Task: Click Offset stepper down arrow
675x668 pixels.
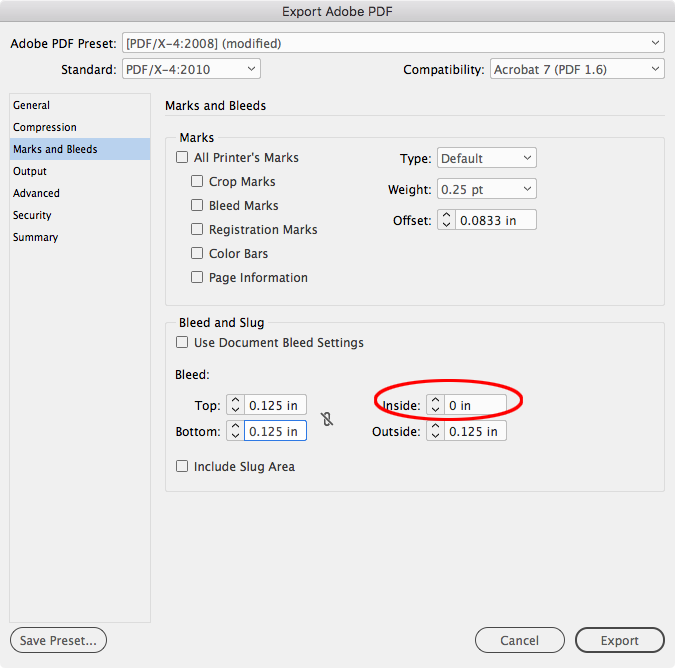Action: pos(446,224)
